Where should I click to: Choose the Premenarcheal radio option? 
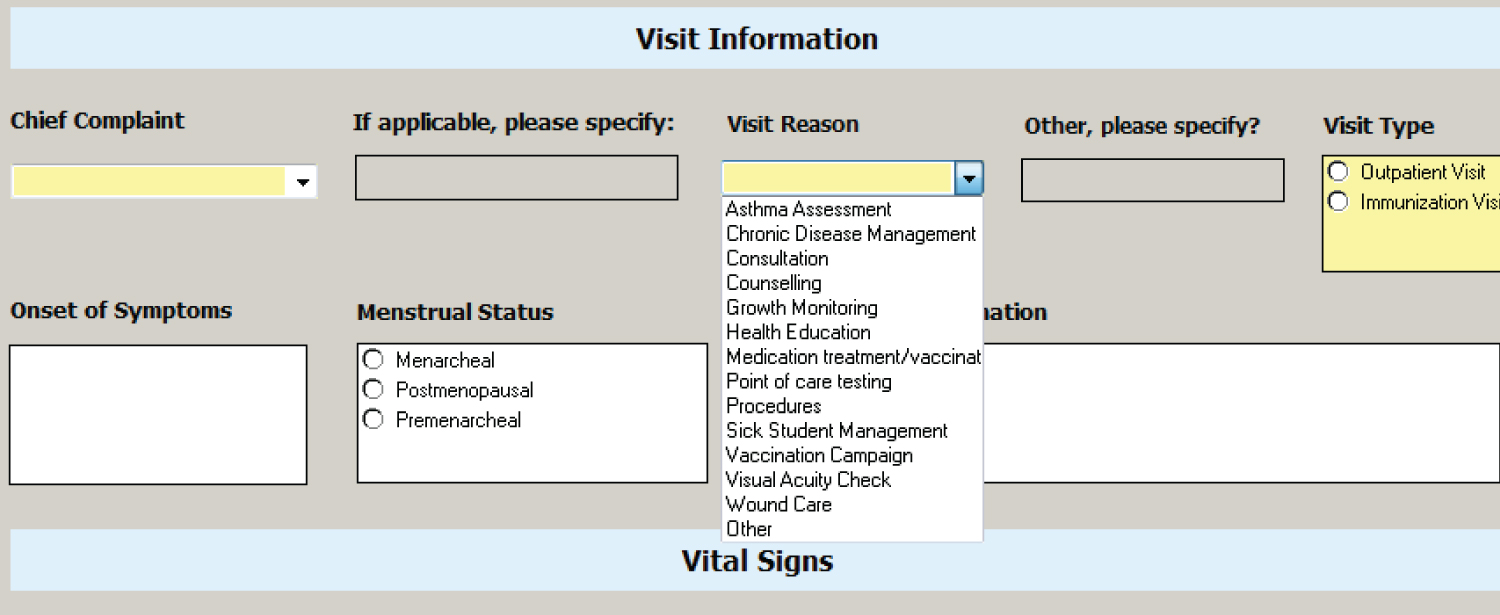pos(373,419)
